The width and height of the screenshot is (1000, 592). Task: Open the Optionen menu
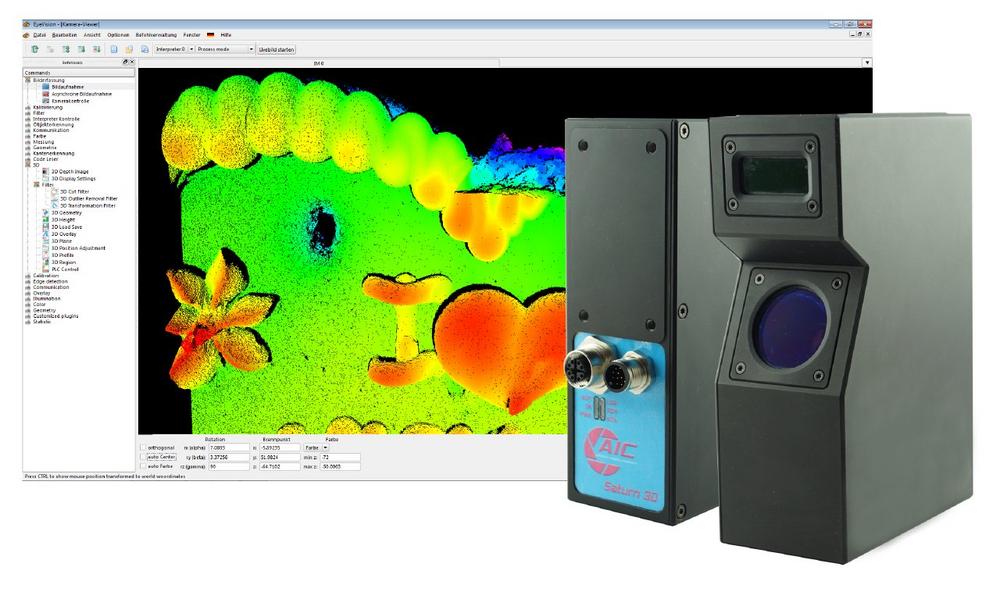(119, 34)
